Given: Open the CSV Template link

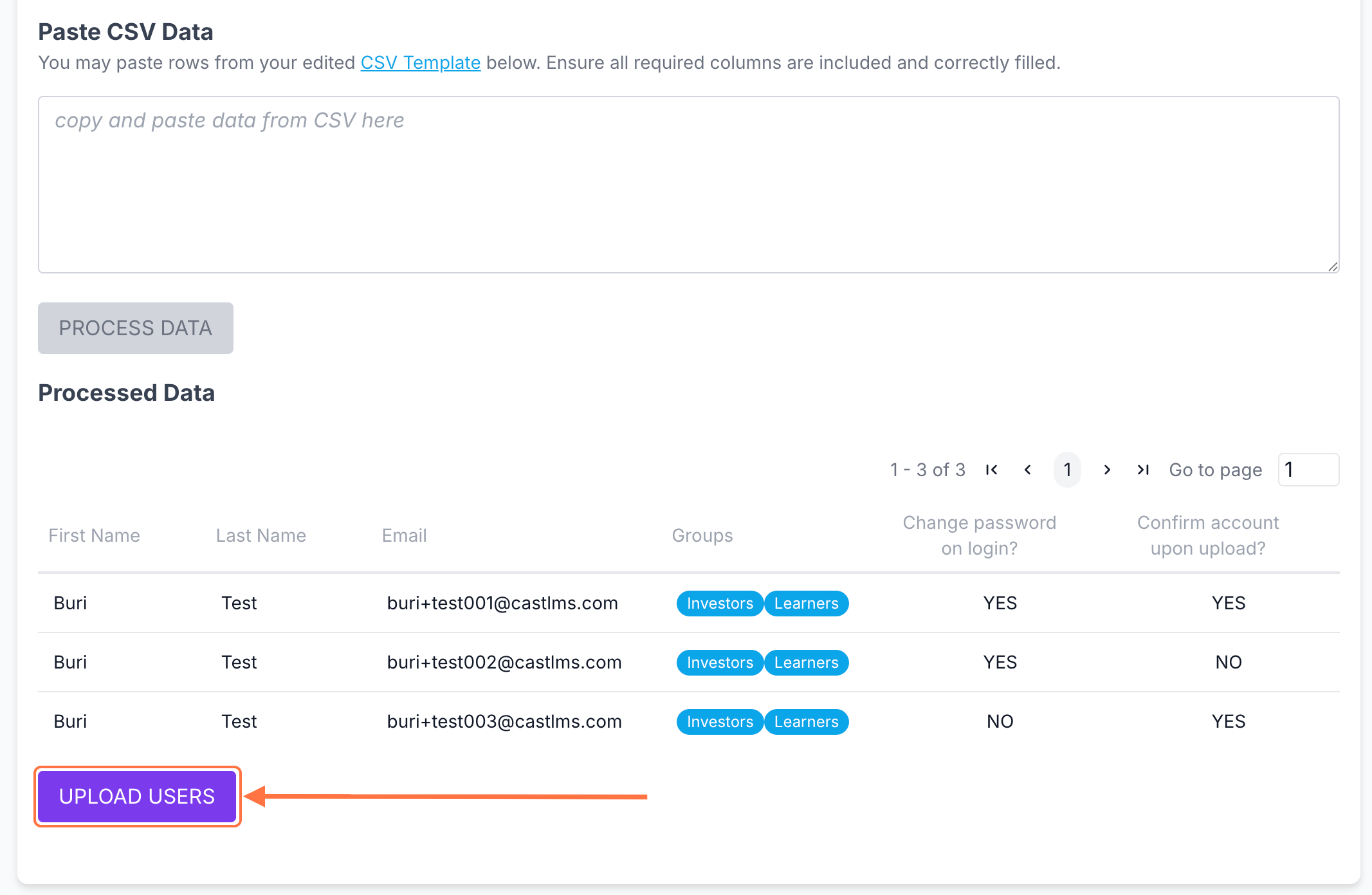Looking at the screenshot, I should coord(420,62).
